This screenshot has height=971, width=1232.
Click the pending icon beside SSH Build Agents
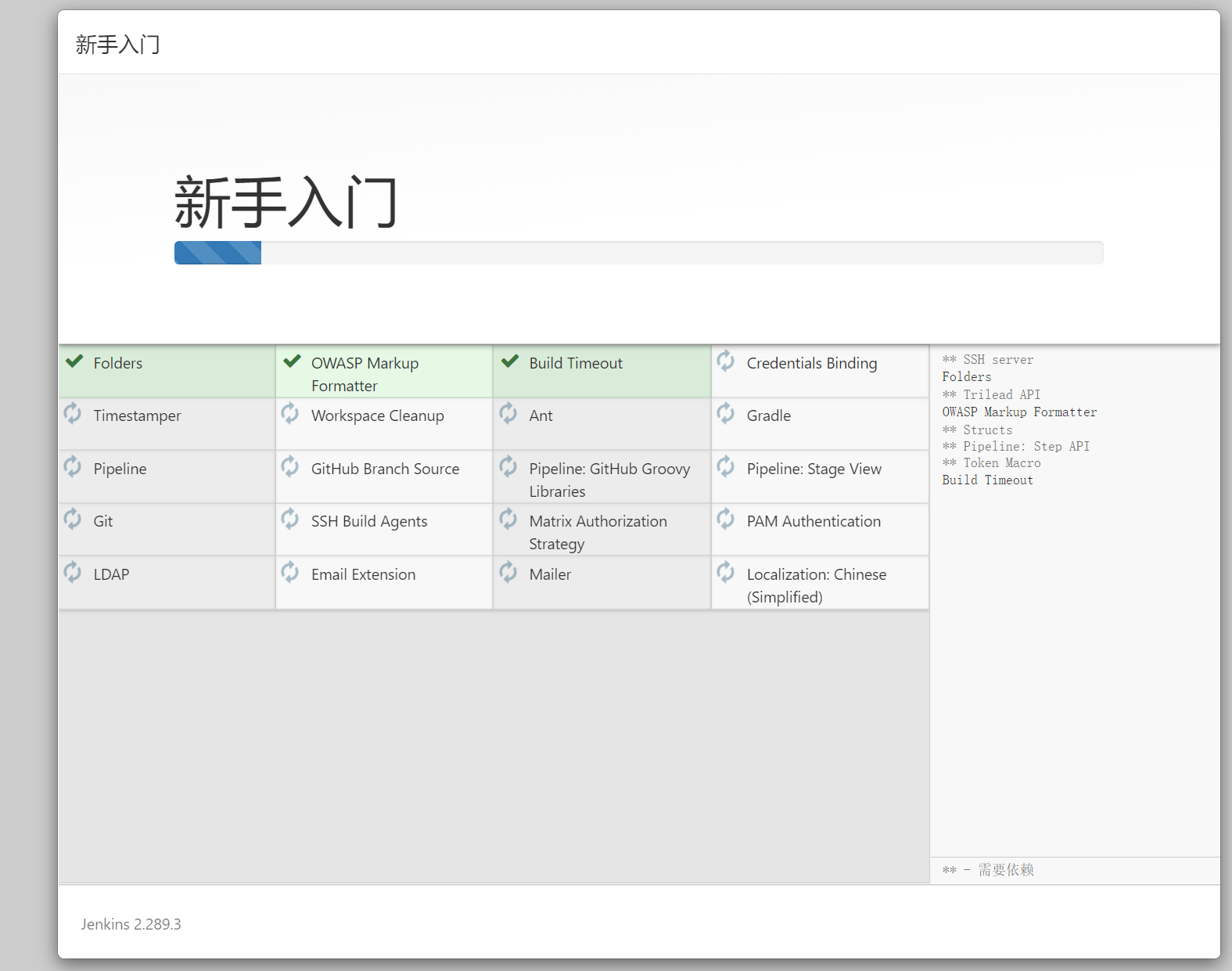[x=290, y=519]
